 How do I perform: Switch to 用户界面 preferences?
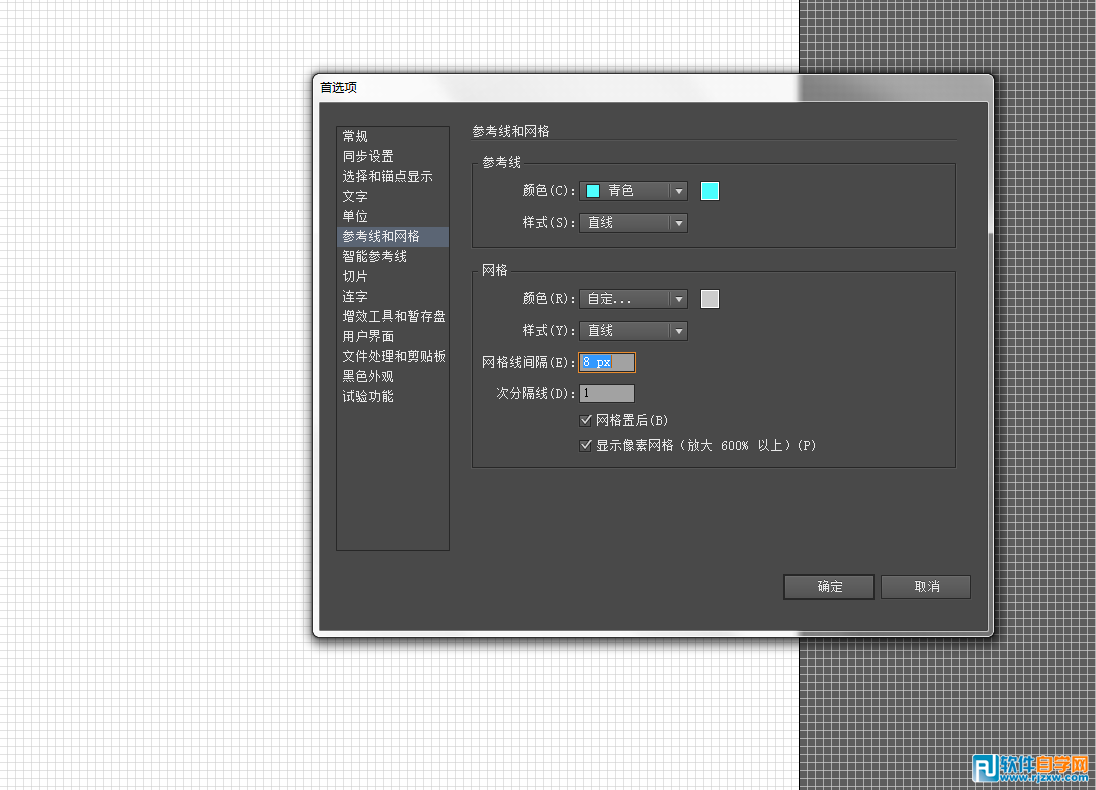tap(368, 336)
